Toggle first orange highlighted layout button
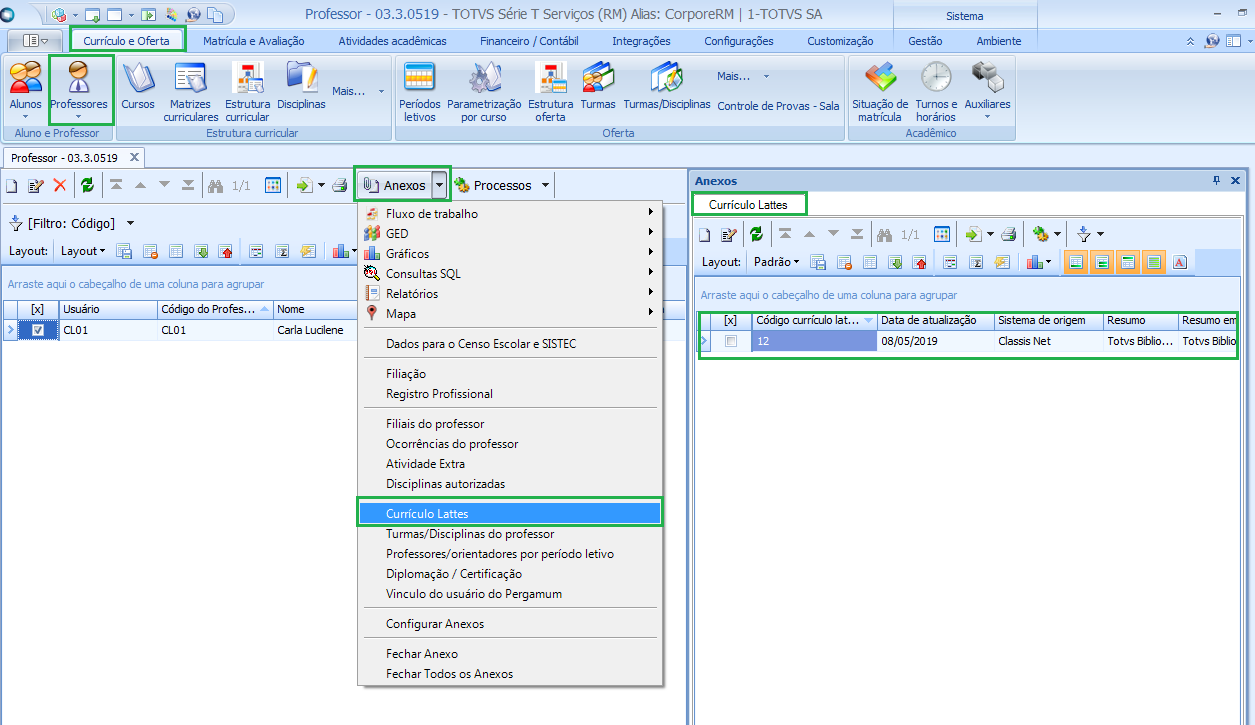This screenshot has width=1255, height=725. pos(1076,262)
